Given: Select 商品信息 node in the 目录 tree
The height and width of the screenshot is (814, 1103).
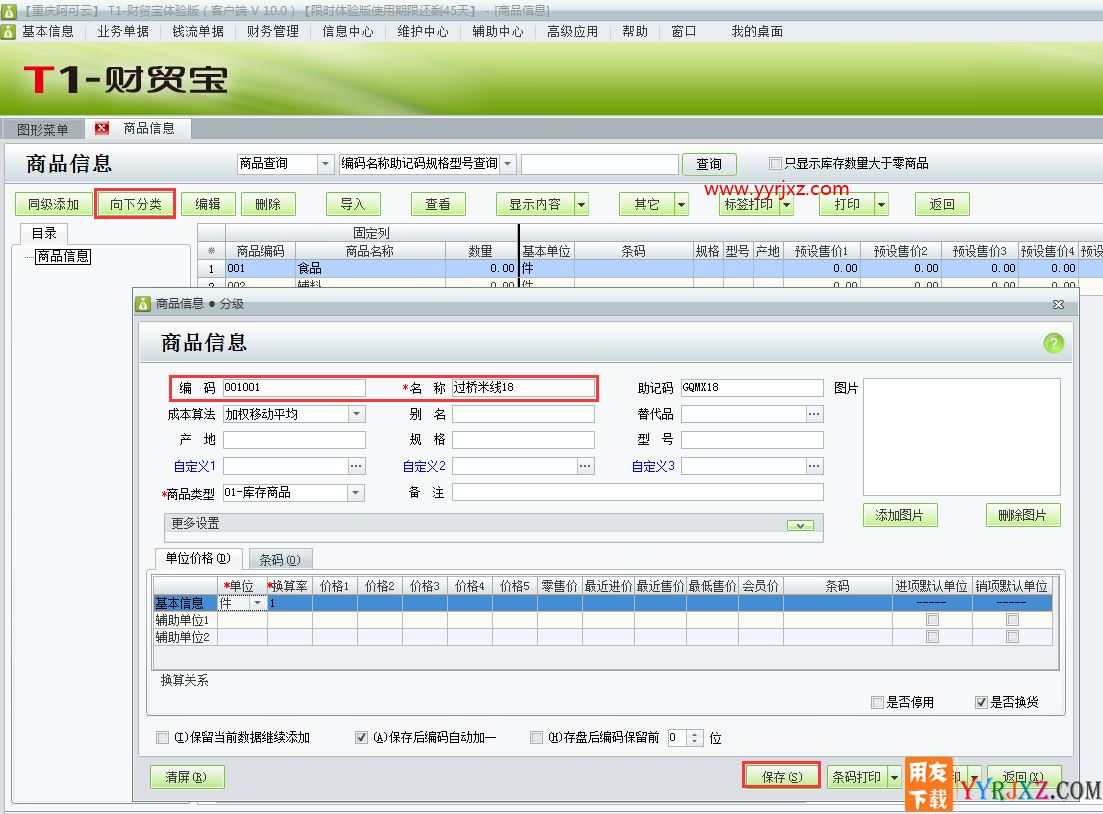Looking at the screenshot, I should tap(63, 256).
